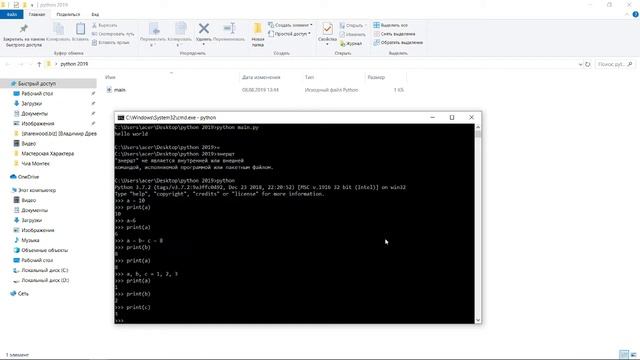Go up one folder with the up arrow
Viewport: 640px width, 360px height.
(x=39, y=64)
